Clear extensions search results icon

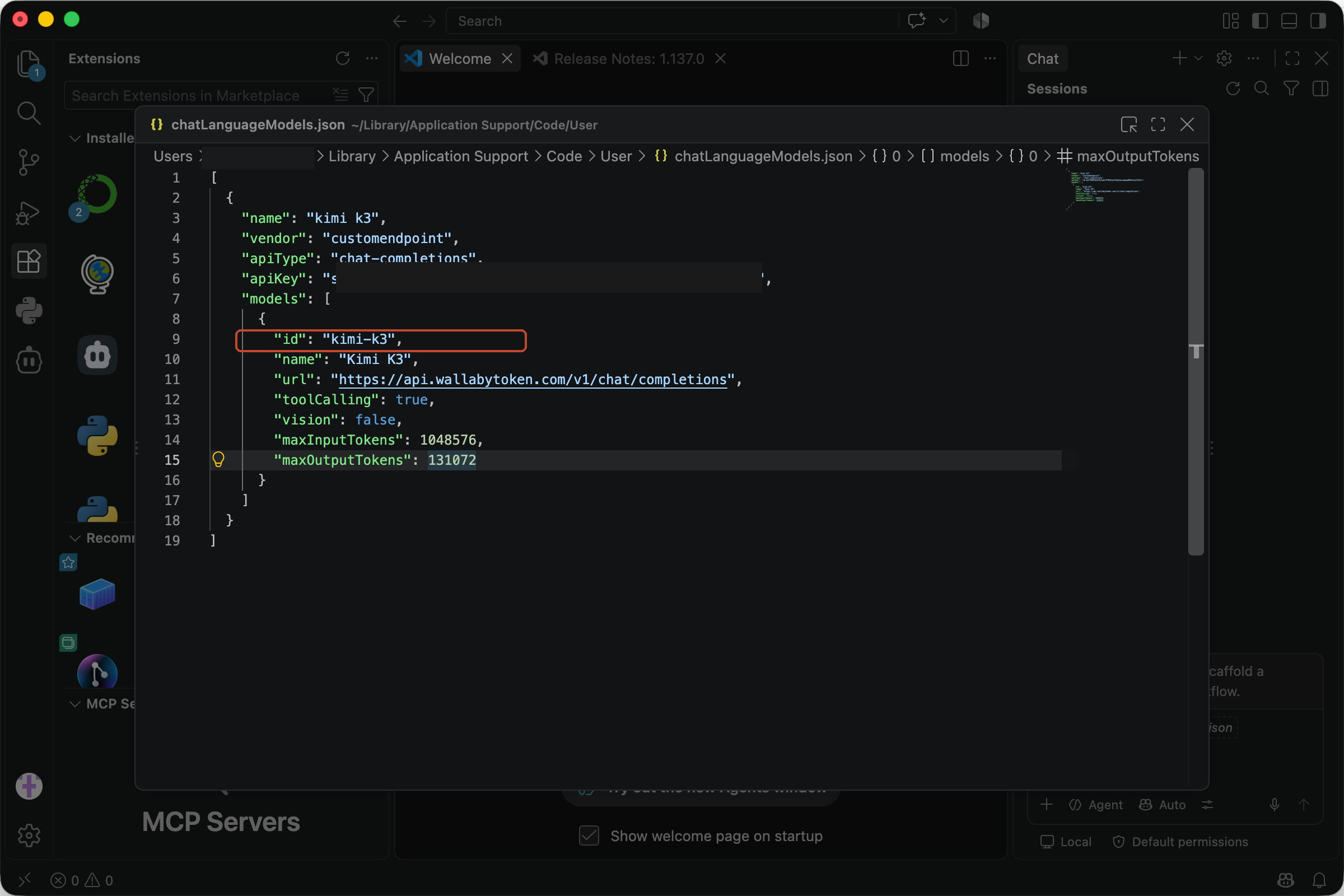340,95
